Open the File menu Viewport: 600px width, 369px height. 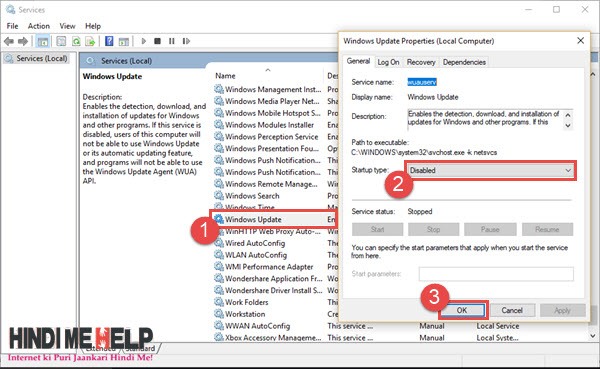12,26
